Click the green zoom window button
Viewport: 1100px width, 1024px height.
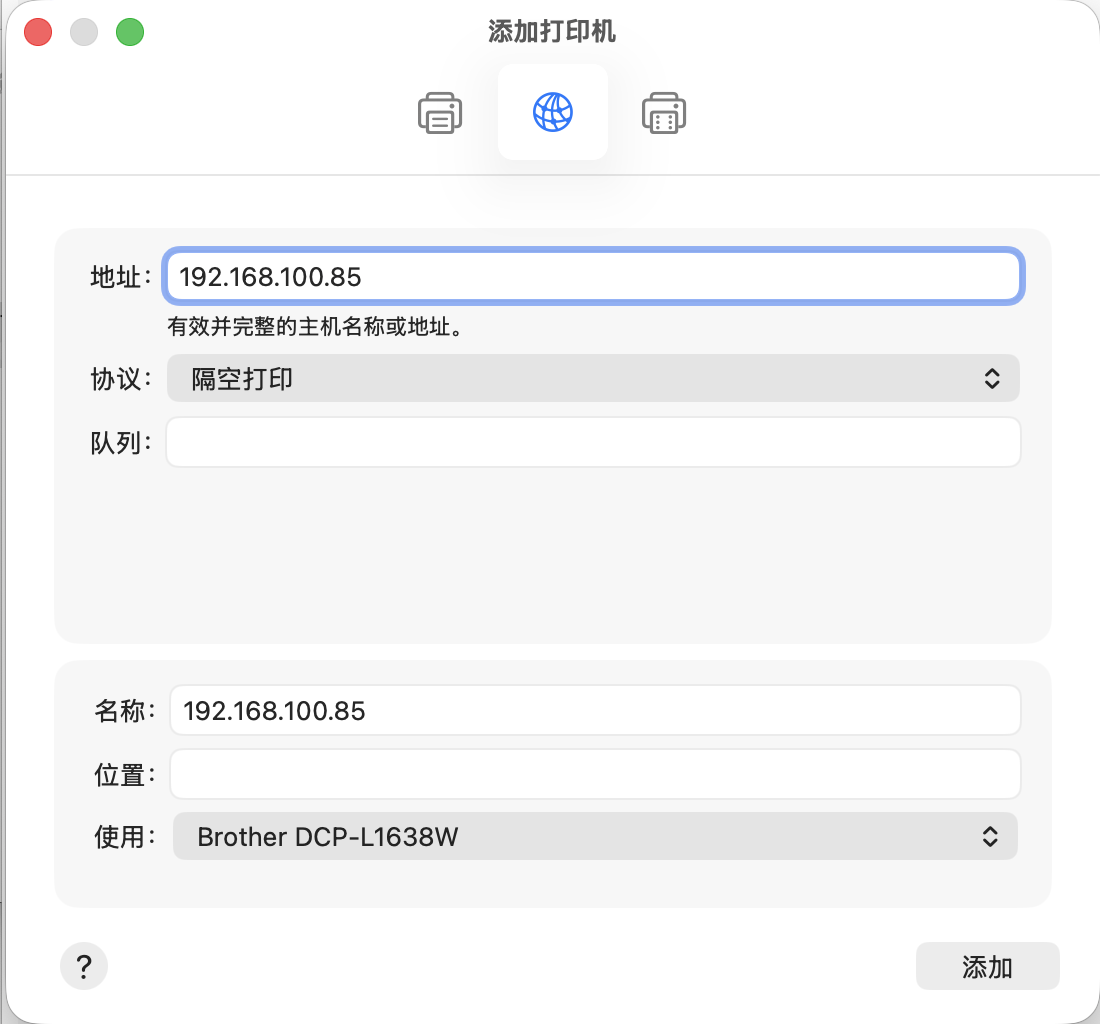coord(130,32)
